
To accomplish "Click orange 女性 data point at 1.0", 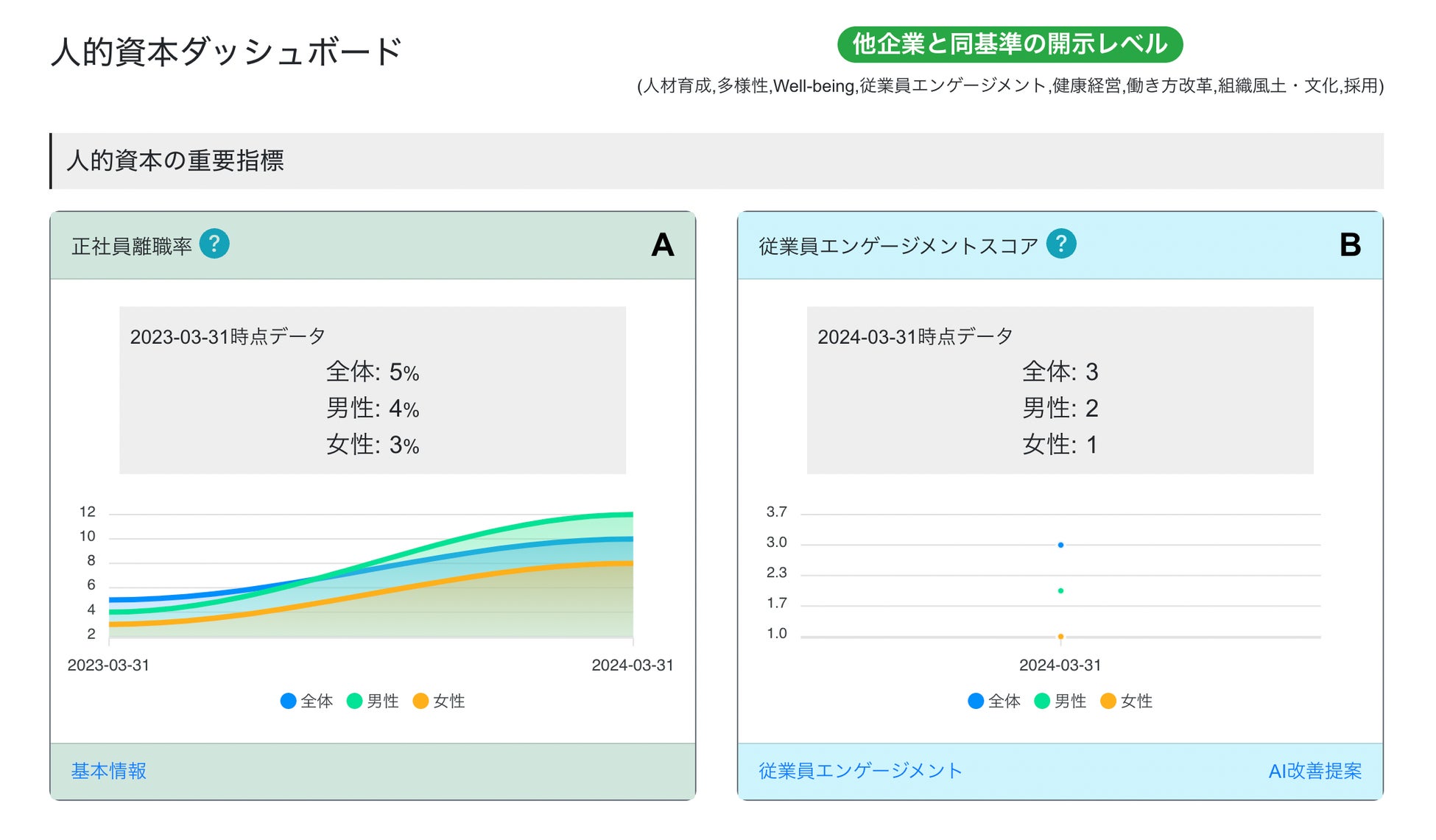I will tap(1060, 636).
